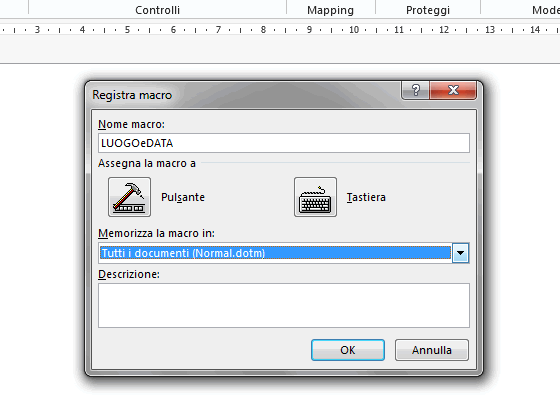Viewport: 560px width, 400px height.
Task: Click the Pulsante label text
Action: 183,197
